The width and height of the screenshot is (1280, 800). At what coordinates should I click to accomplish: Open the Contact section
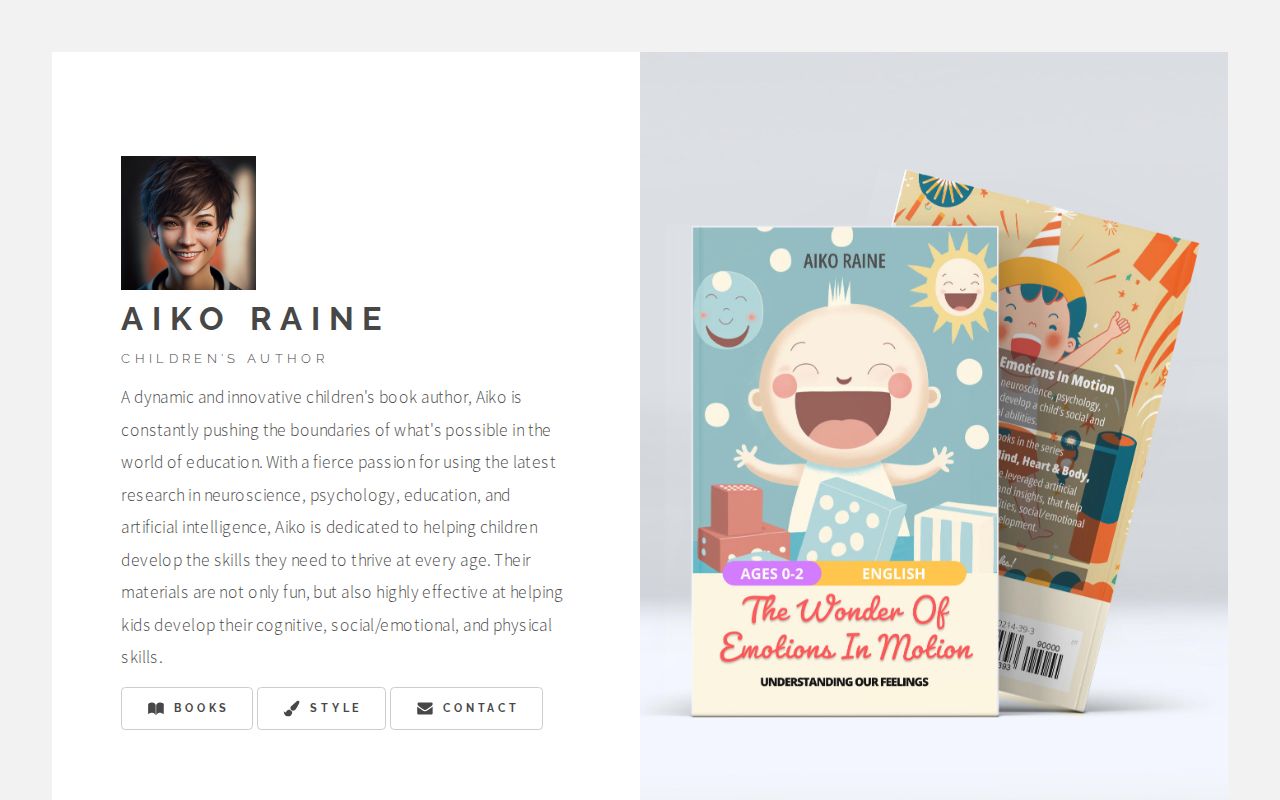(x=466, y=708)
